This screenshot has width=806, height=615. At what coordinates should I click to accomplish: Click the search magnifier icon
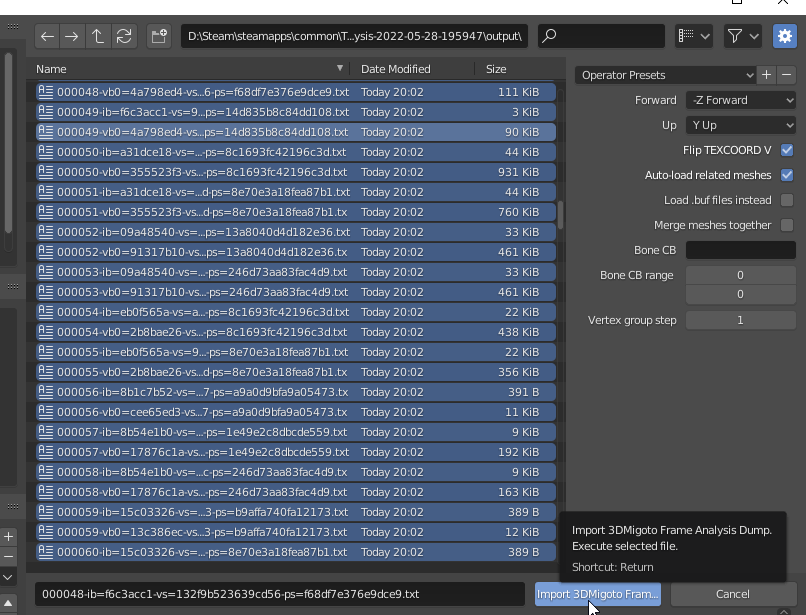(x=549, y=36)
